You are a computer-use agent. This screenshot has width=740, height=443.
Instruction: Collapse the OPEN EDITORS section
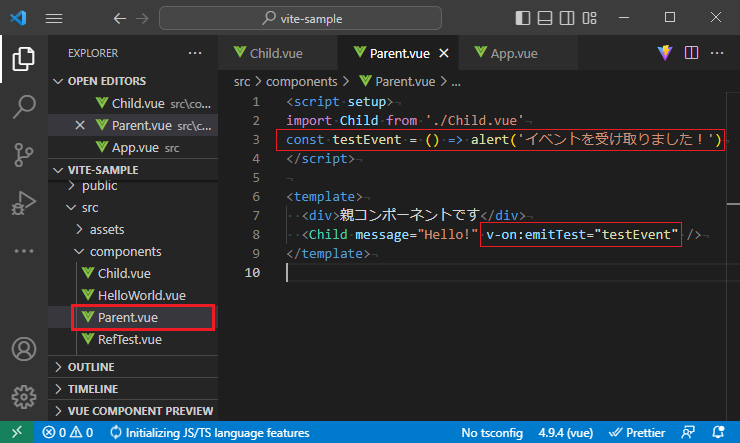(133, 81)
